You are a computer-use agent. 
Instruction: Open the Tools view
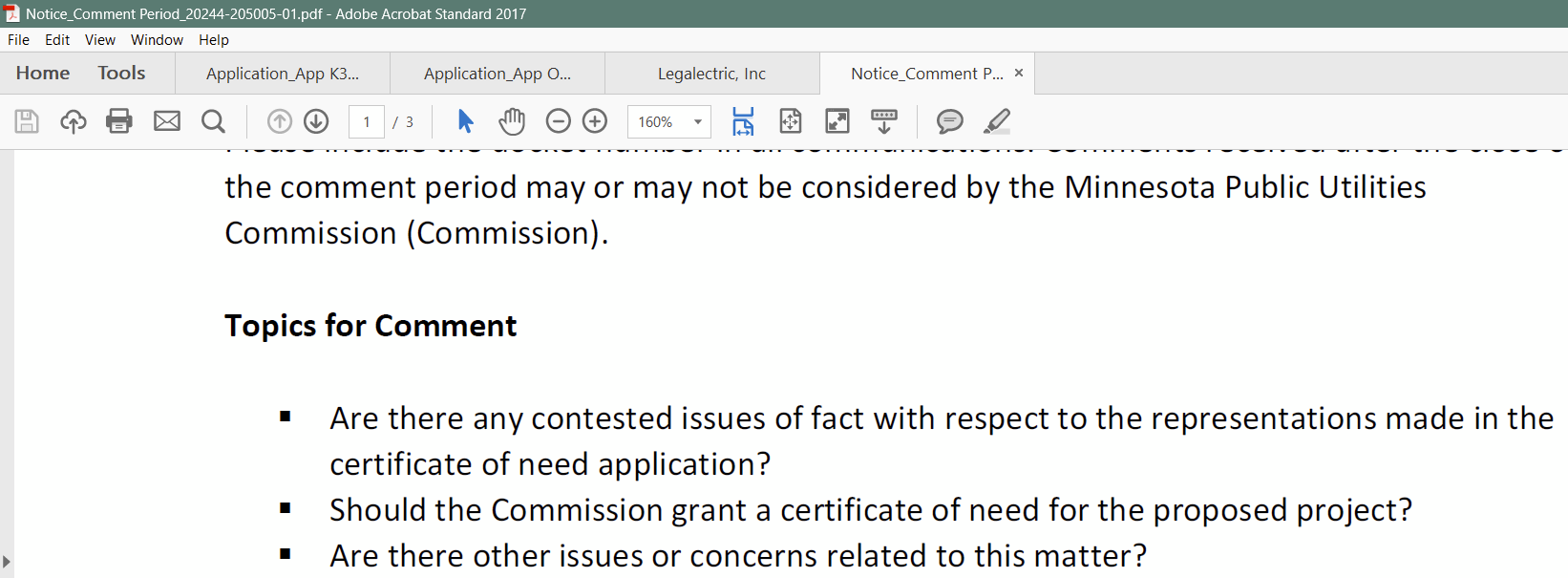point(121,74)
